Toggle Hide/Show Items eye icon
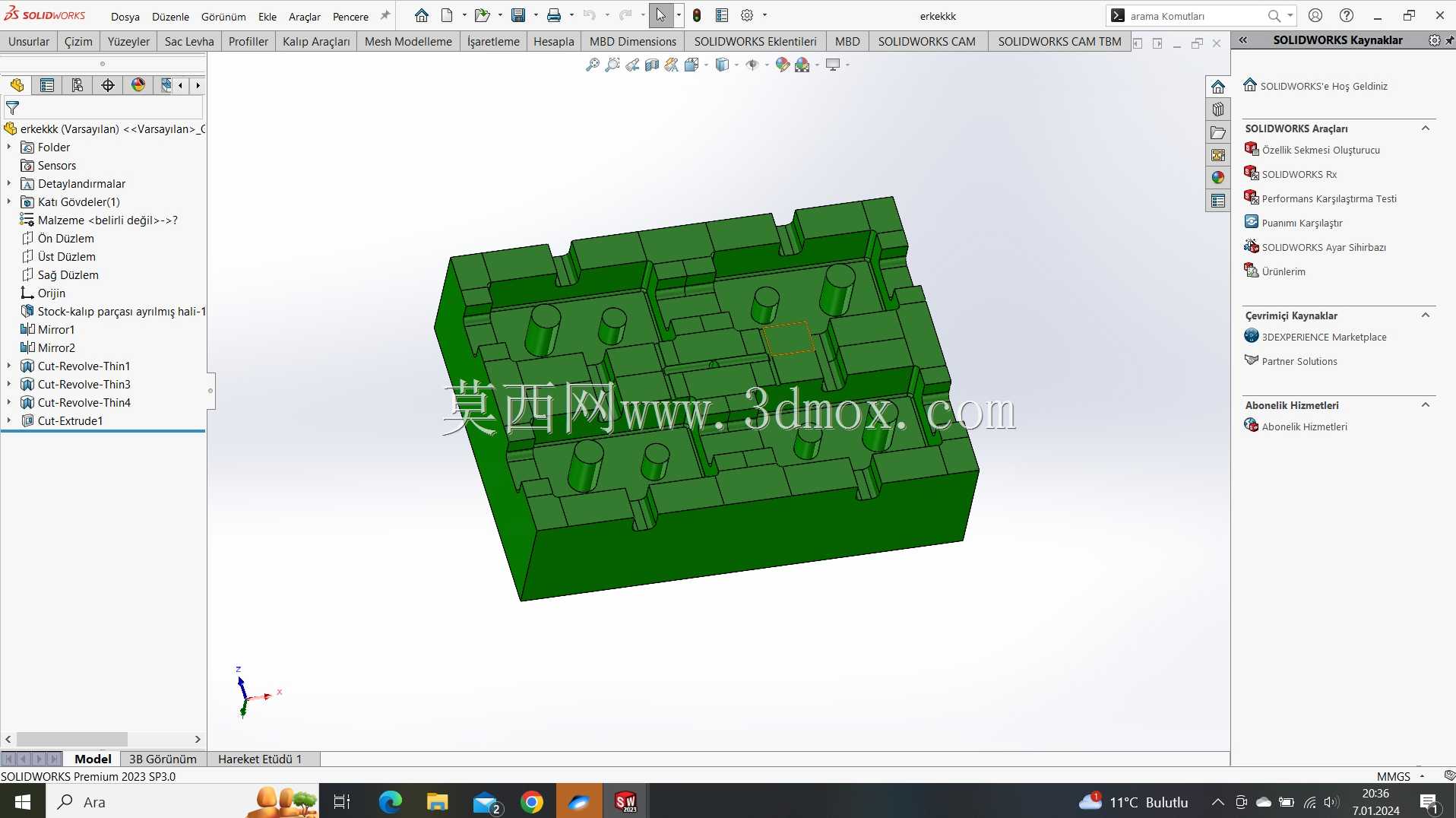 (x=752, y=65)
